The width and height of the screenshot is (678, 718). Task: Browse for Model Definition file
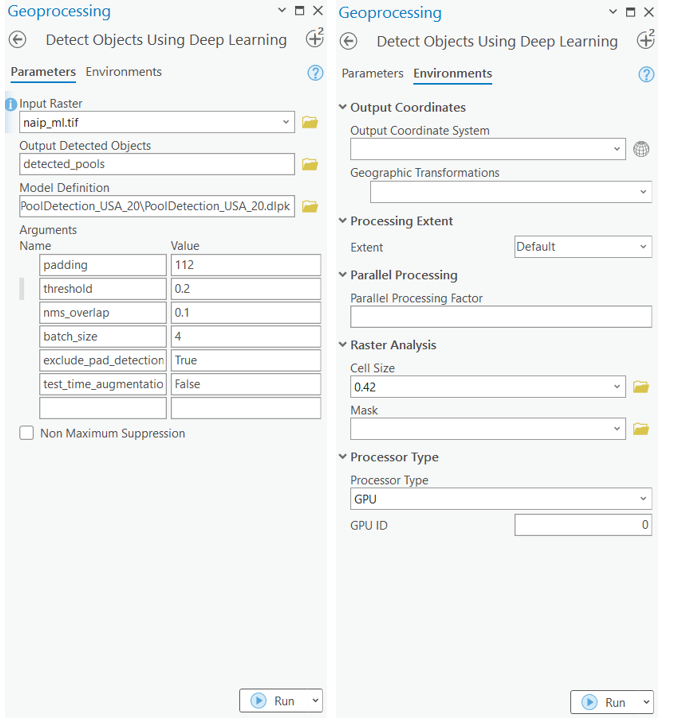click(x=310, y=207)
